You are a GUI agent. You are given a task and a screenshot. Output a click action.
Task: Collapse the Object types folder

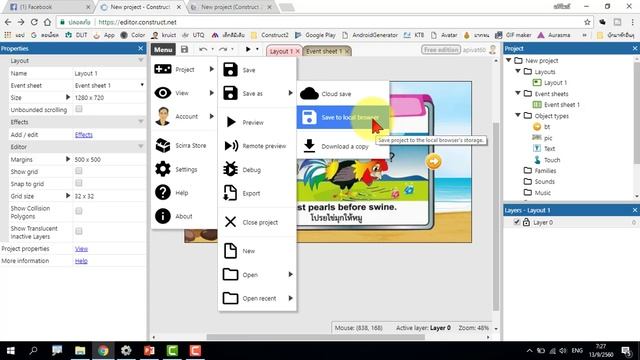point(518,116)
